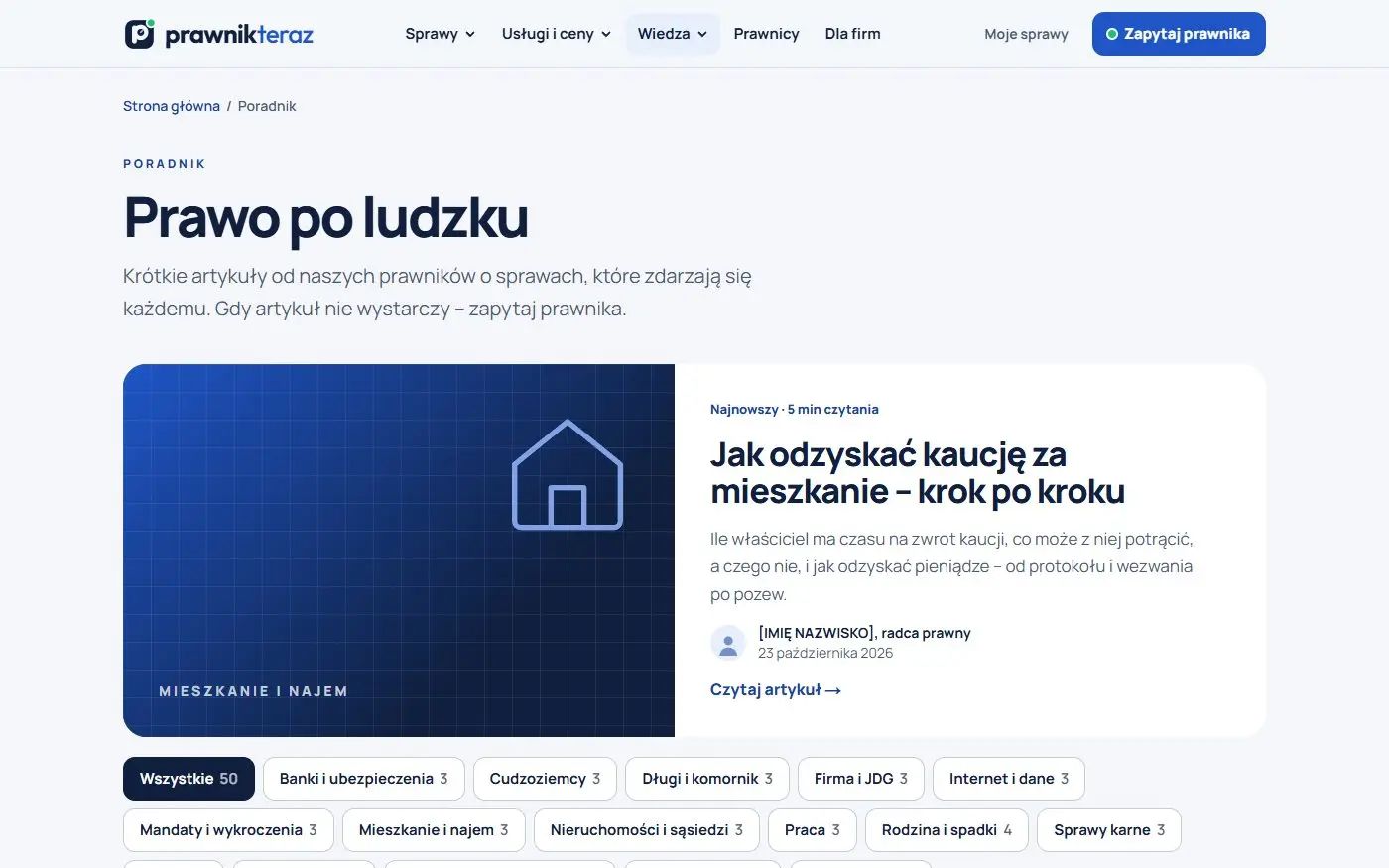Go to Strona główna breadcrumb
Image resolution: width=1389 pixels, height=868 pixels.
click(x=172, y=106)
